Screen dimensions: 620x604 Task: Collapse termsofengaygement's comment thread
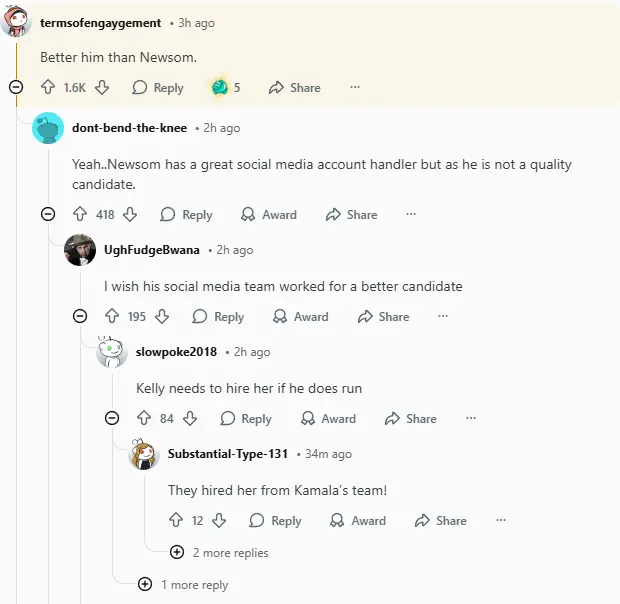tap(16, 88)
